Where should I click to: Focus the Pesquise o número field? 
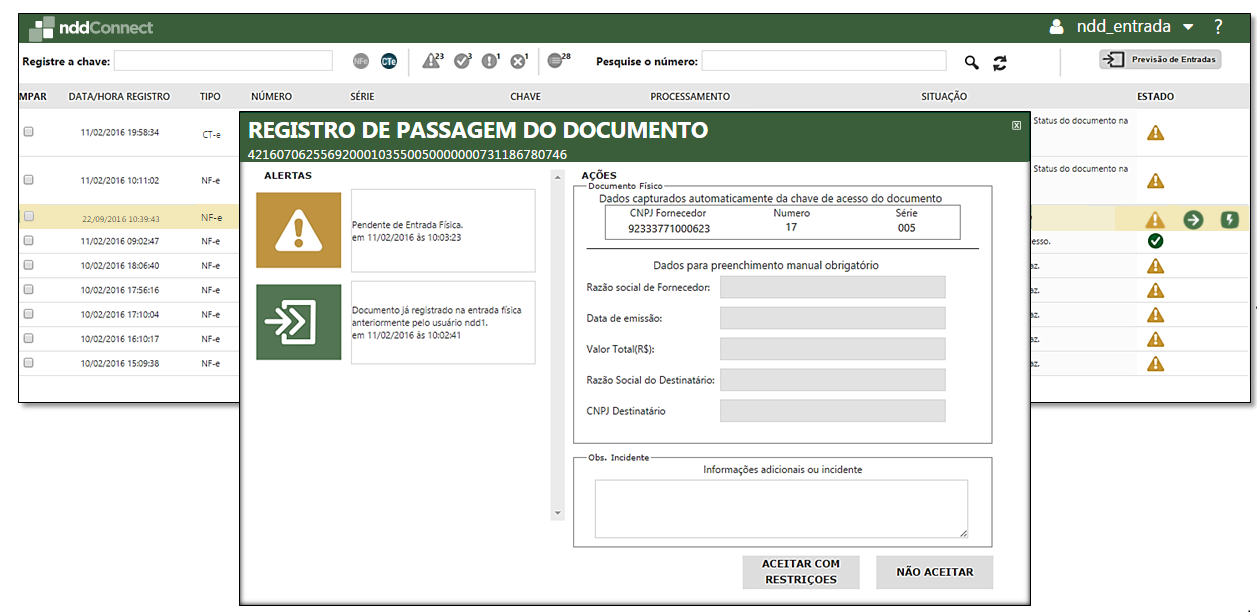pyautogui.click(x=824, y=61)
